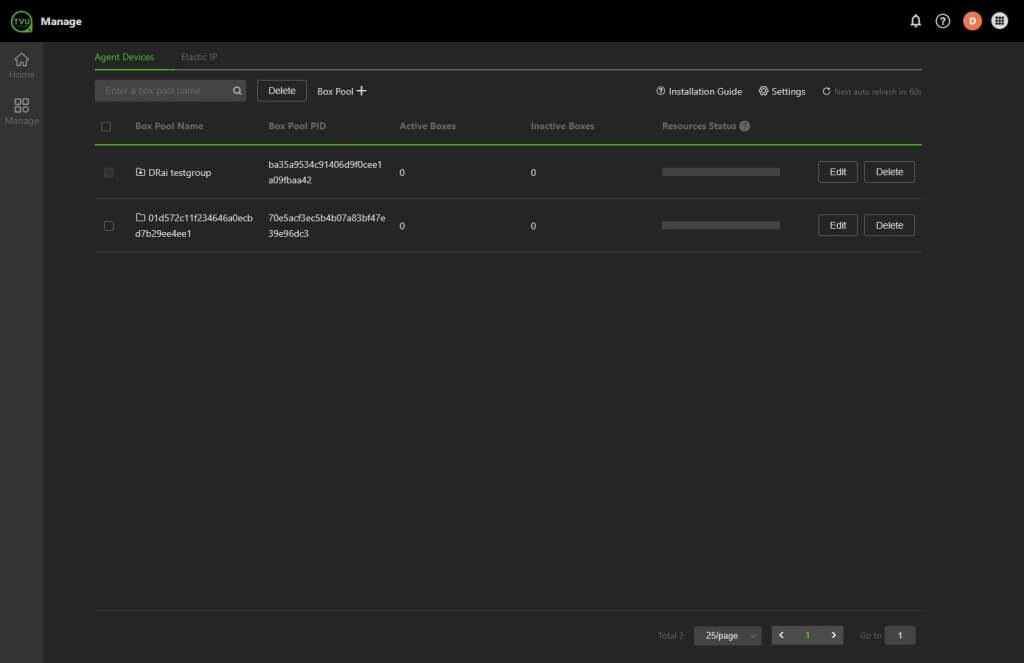The width and height of the screenshot is (1024, 663).
Task: Click the box pool name search field
Action: [x=165, y=91]
